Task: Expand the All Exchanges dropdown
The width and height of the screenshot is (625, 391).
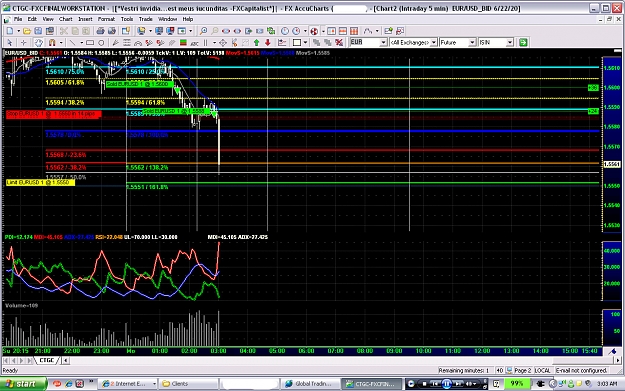Action: tap(434, 42)
